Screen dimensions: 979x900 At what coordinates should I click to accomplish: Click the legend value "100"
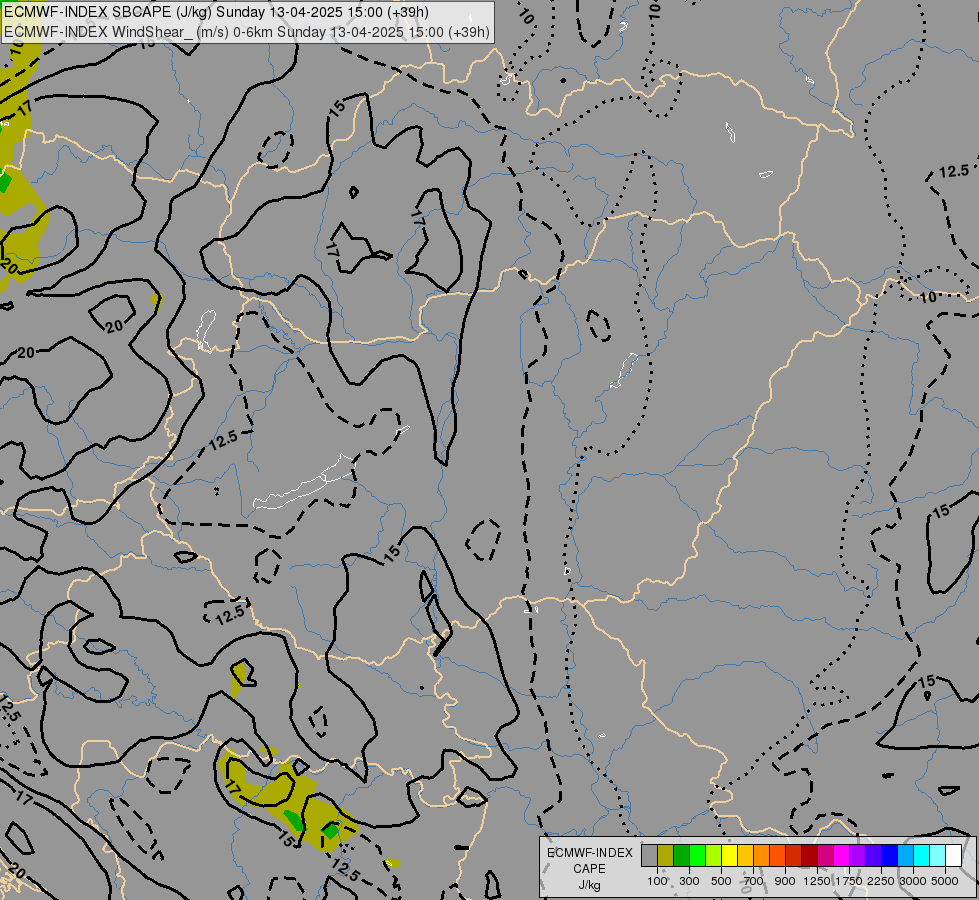(x=657, y=881)
